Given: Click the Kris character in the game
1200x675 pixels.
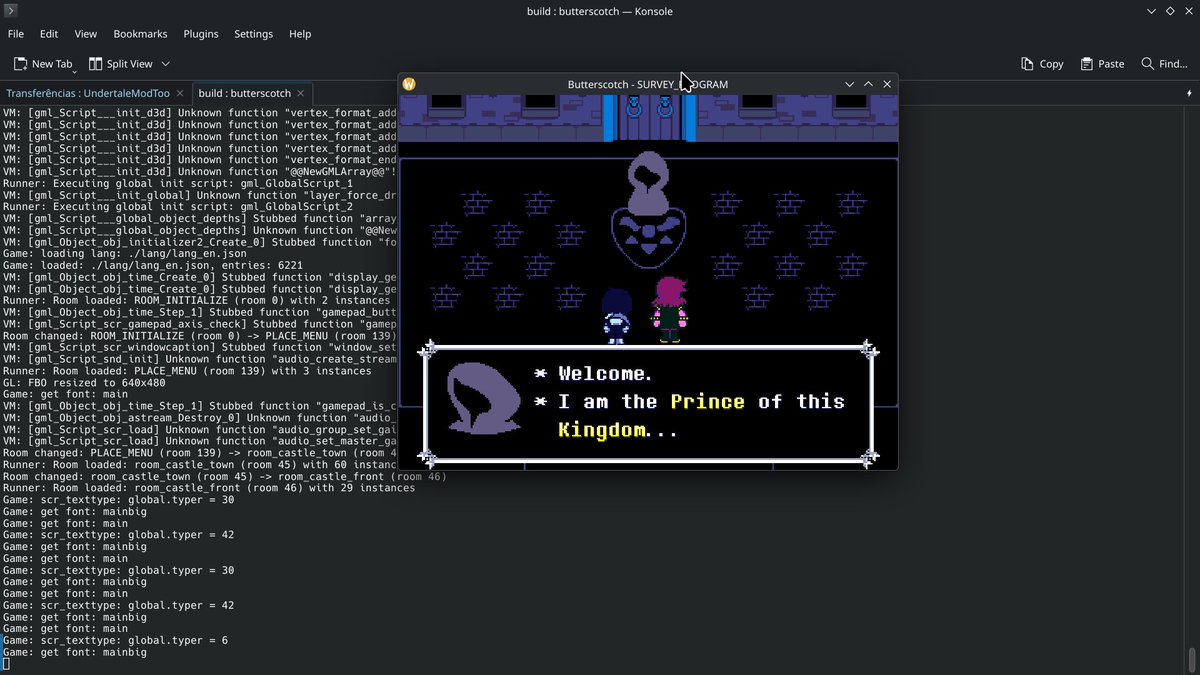Looking at the screenshot, I should tap(615, 317).
